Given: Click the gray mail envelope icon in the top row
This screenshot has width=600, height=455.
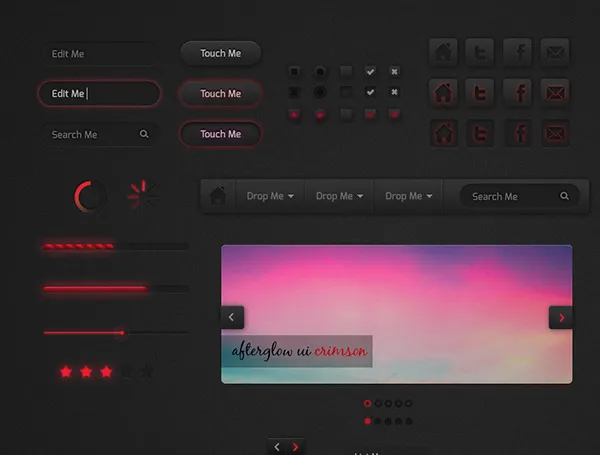Looking at the screenshot, I should click(x=555, y=53).
